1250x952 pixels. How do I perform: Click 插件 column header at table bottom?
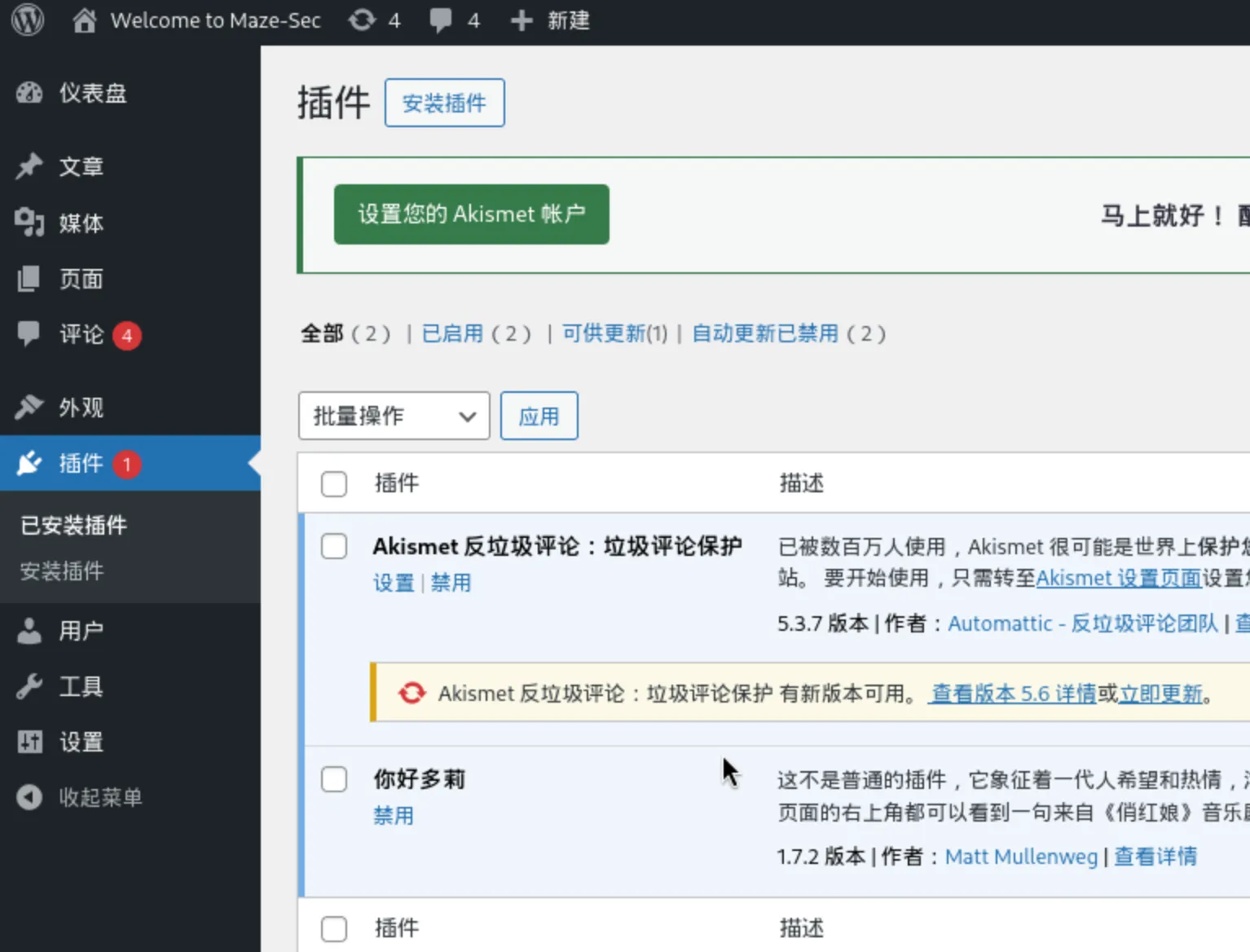(397, 928)
